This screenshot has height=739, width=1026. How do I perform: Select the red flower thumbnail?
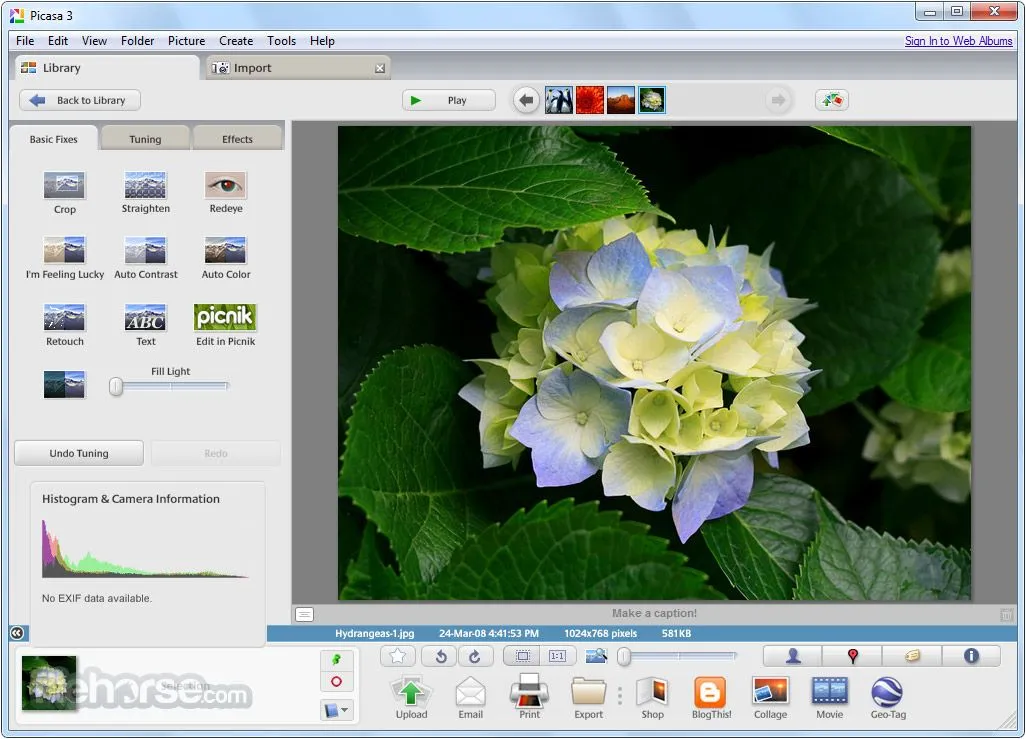590,100
